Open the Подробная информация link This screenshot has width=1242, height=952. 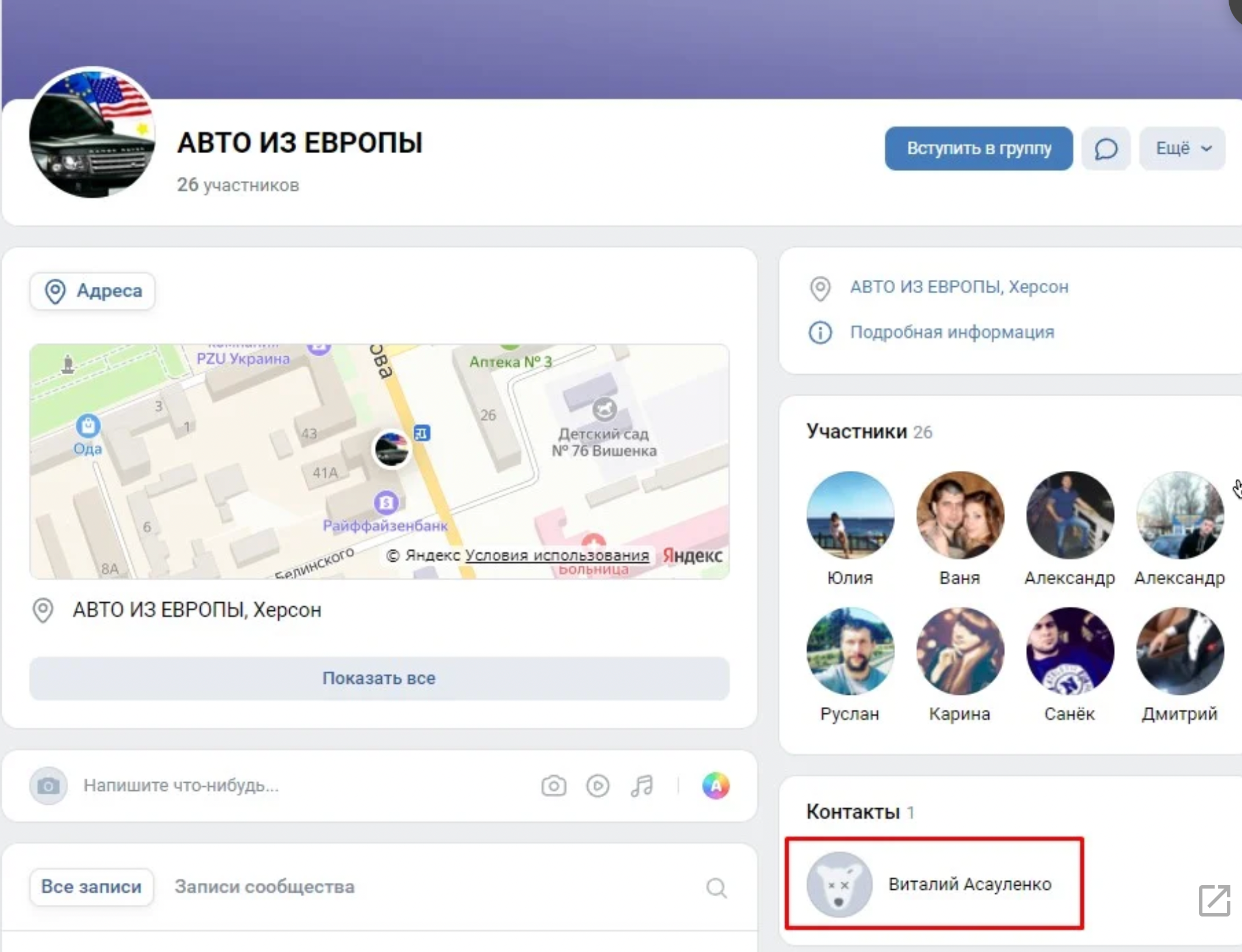[952, 332]
